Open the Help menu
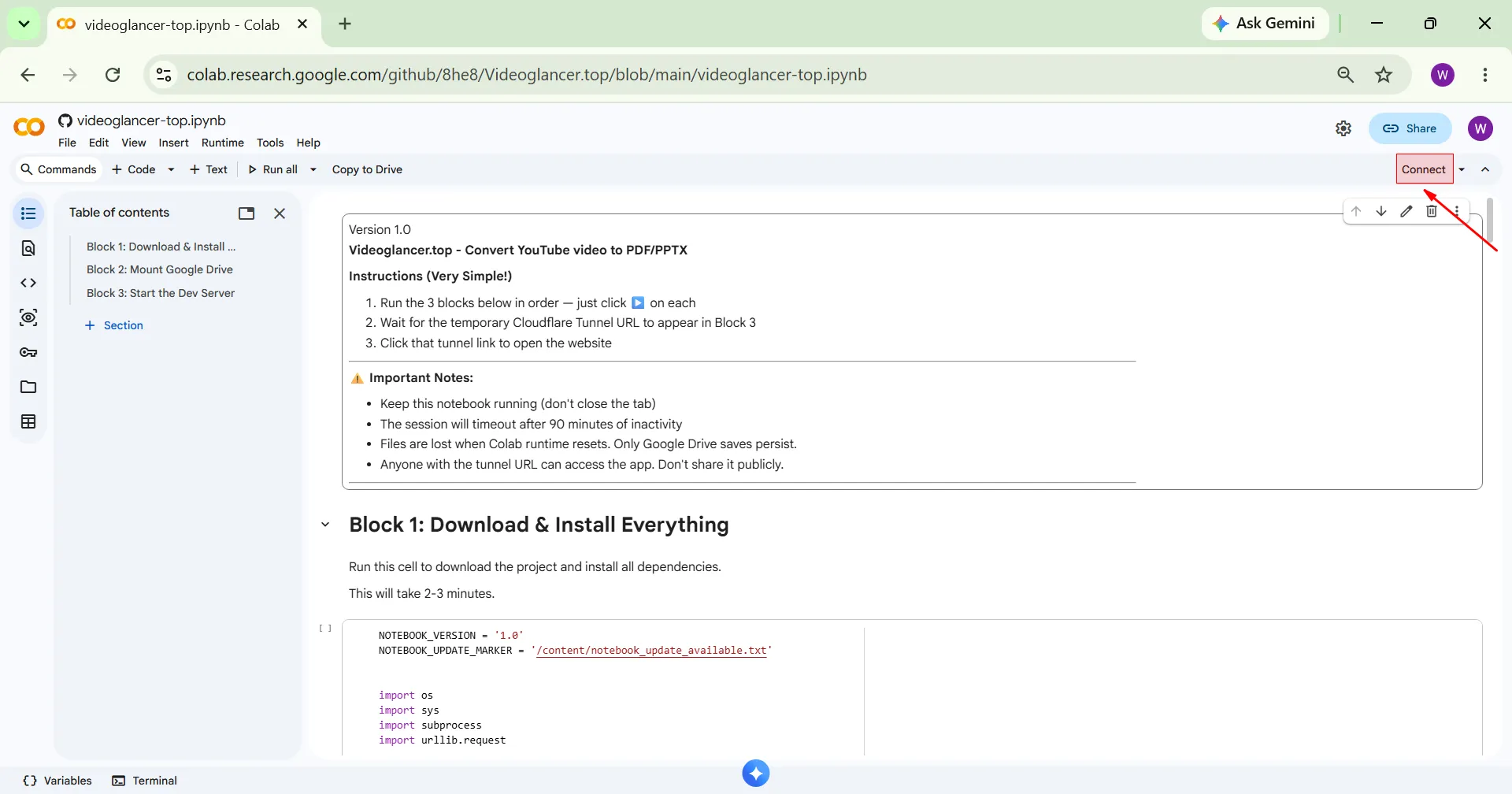1512x794 pixels. pos(308,143)
